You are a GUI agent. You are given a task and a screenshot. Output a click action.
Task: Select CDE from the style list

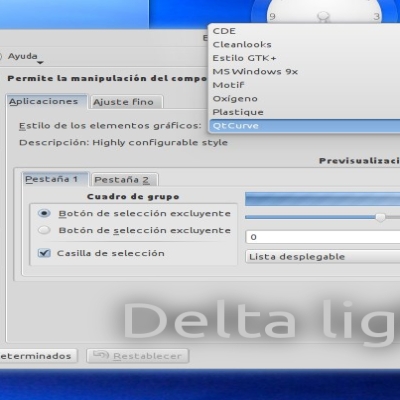[305, 31]
